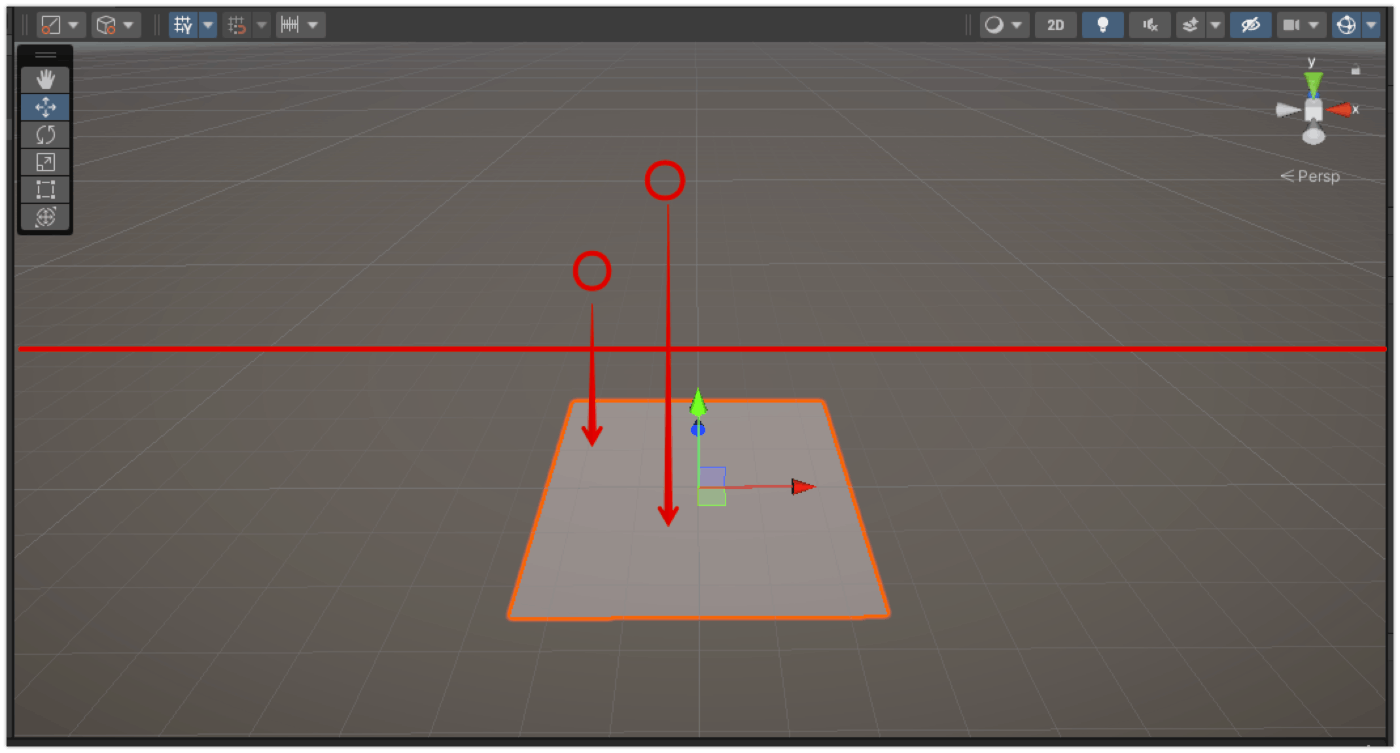Grab the Tools overlay handle bar

tap(45, 55)
